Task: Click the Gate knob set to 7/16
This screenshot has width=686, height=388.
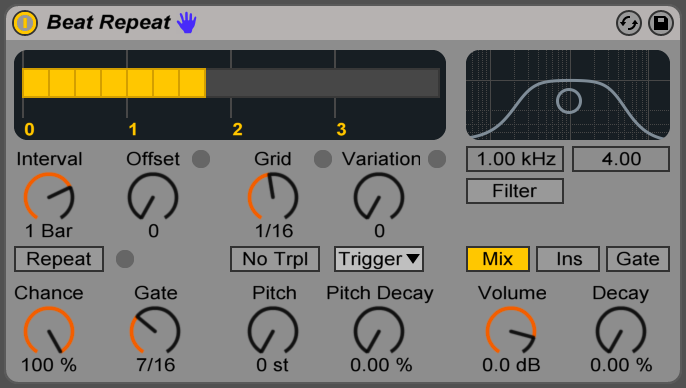Action: [x=155, y=330]
